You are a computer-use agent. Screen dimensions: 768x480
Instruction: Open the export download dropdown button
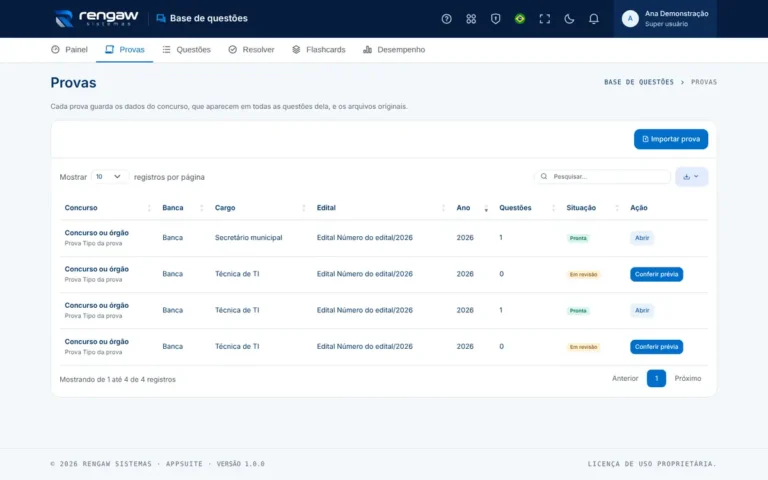tap(691, 177)
